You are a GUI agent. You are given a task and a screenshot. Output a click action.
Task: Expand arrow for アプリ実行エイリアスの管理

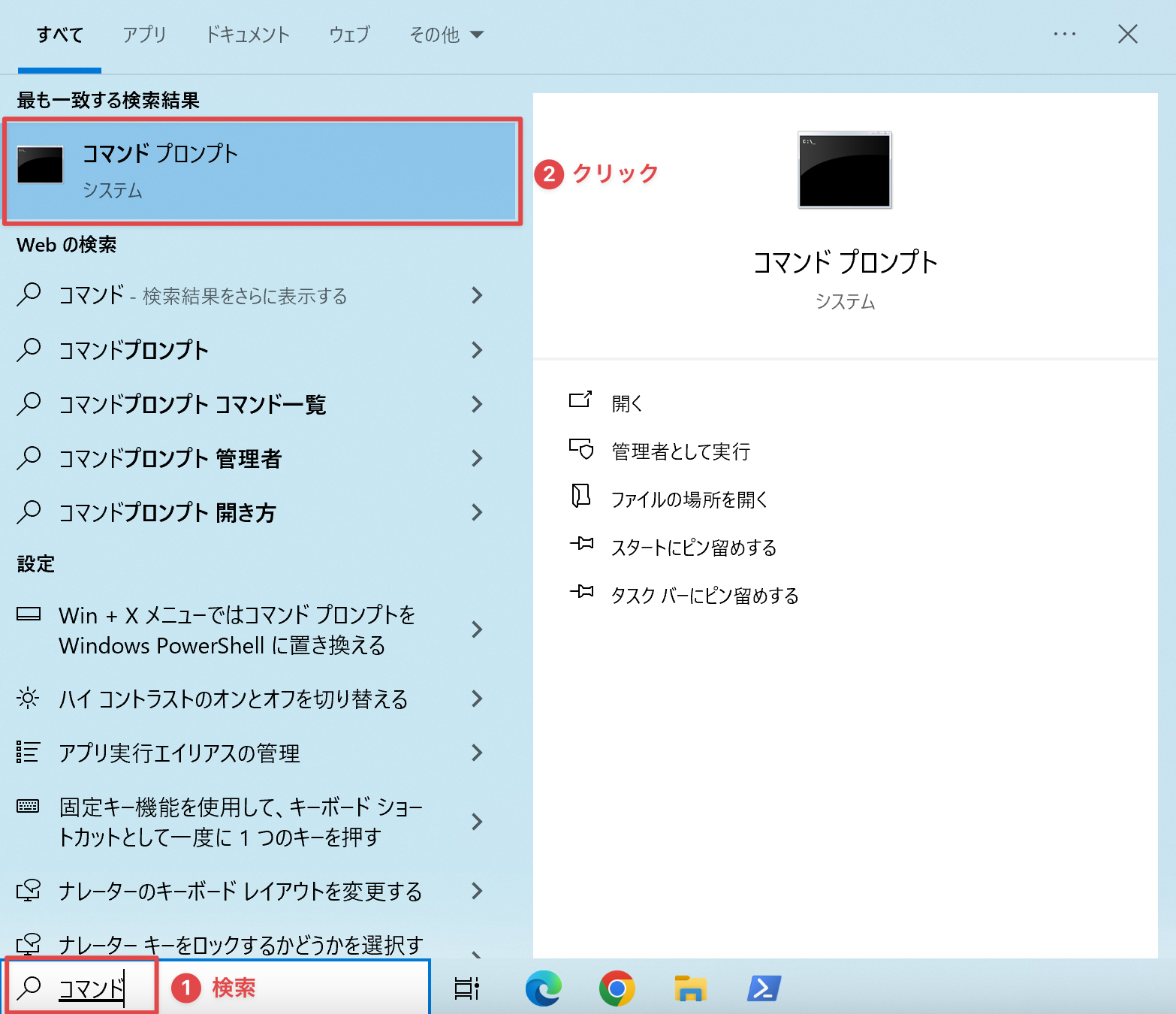pyautogui.click(x=476, y=753)
